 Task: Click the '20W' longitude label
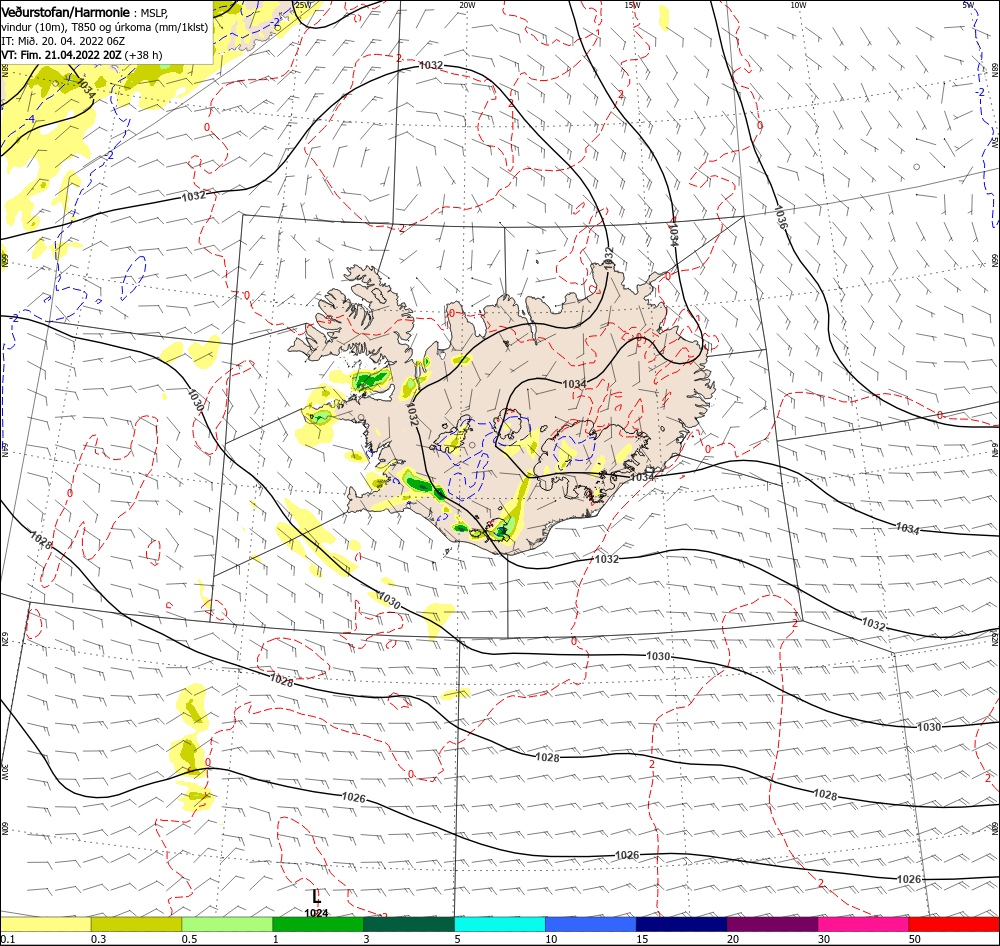click(467, 5)
